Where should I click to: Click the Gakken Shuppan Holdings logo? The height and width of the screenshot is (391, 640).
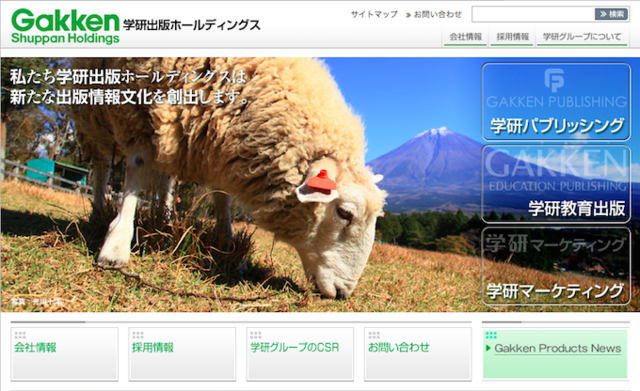(65, 26)
